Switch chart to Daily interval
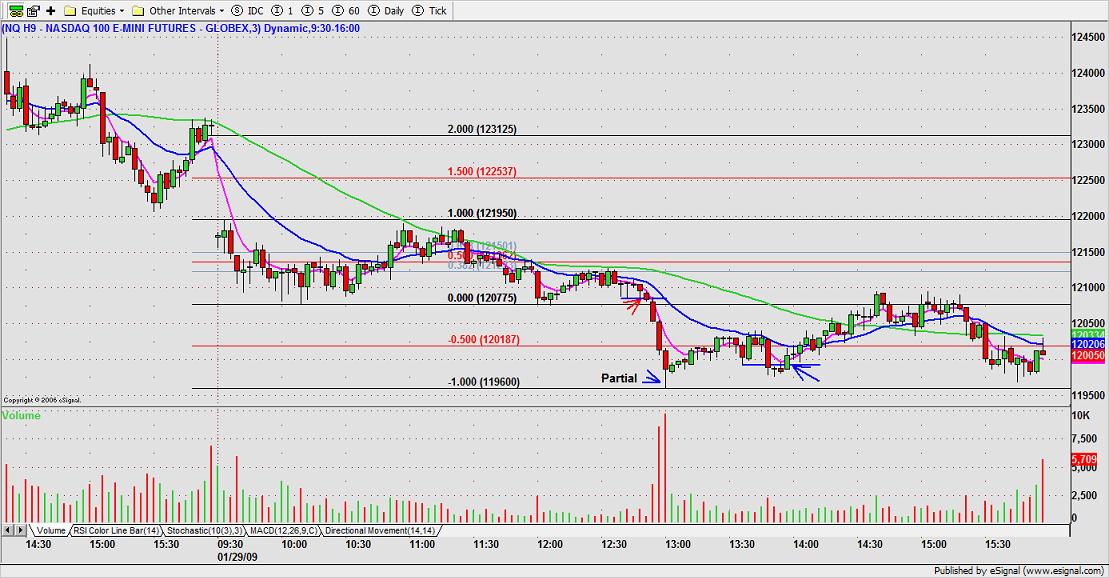This screenshot has width=1109, height=578. tap(388, 11)
